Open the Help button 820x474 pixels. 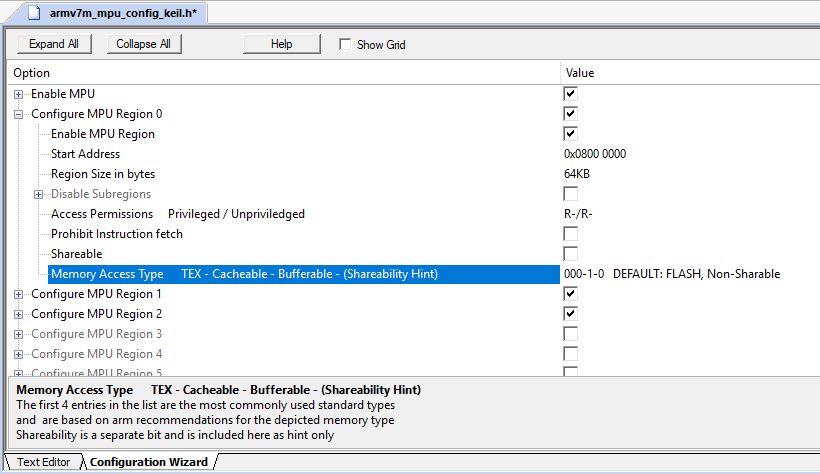click(281, 44)
